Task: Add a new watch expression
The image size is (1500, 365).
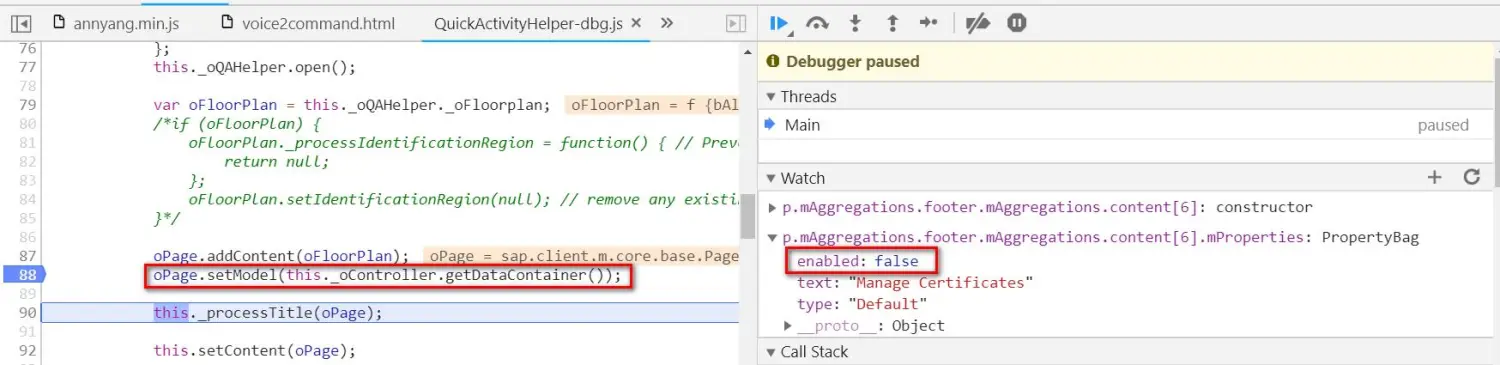Action: pyautogui.click(x=1435, y=177)
